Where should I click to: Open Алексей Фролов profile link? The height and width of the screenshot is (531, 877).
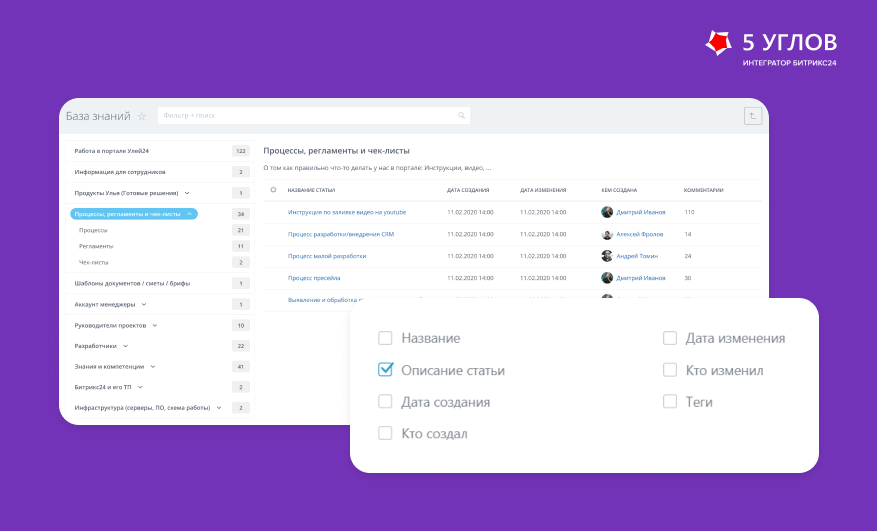click(640, 234)
